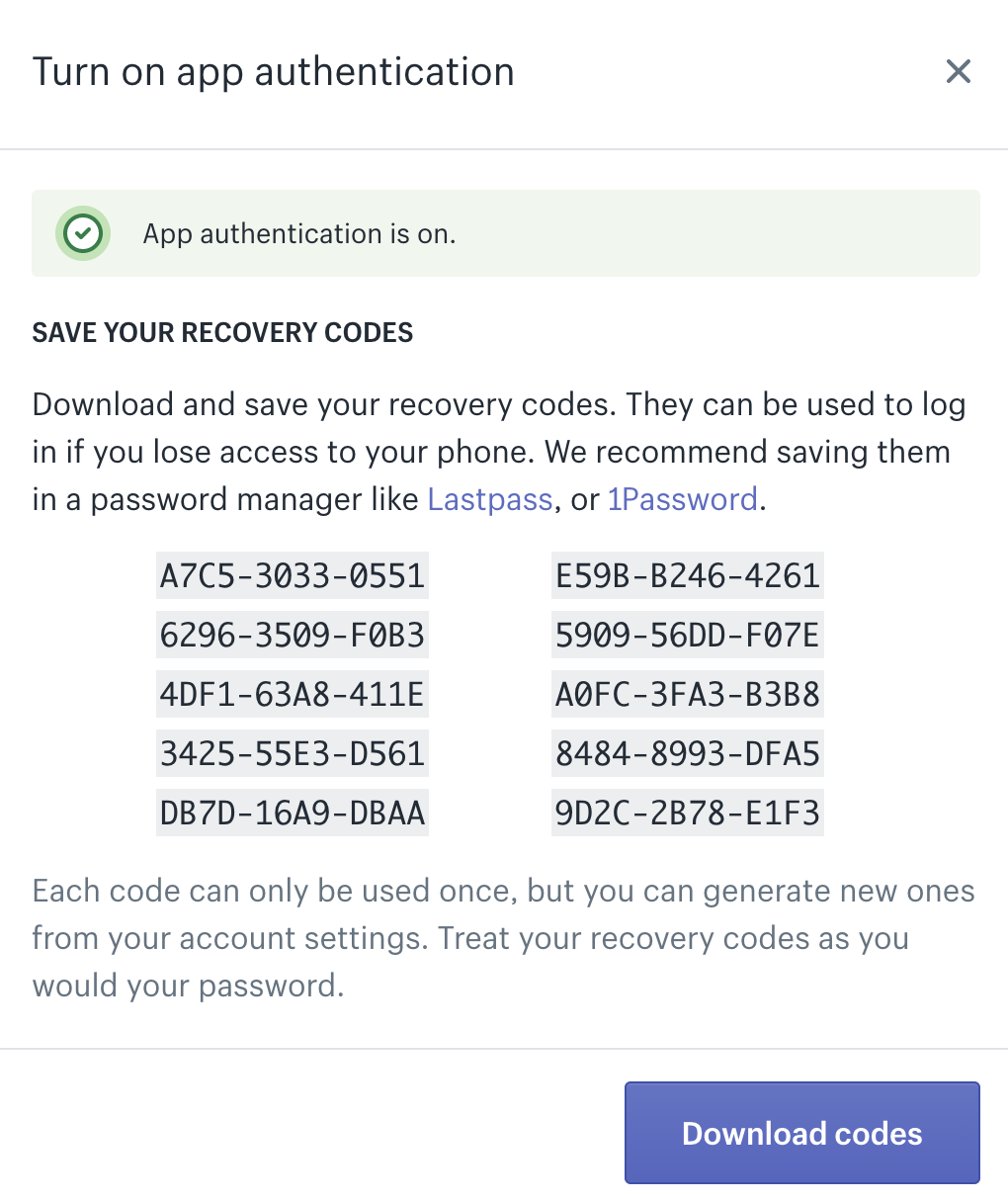Select recovery code 6296-3509-F0B3
The image size is (1008, 1202).
pos(292,636)
